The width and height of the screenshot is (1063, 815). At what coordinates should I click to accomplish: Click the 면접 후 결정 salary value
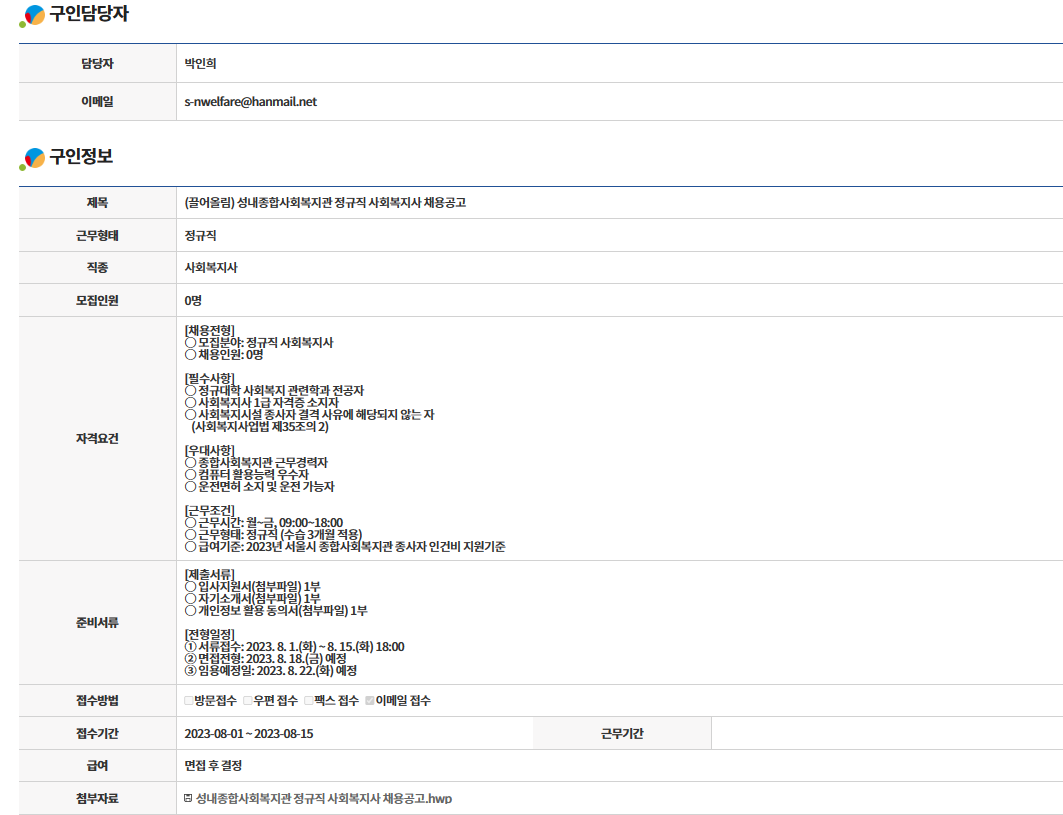pyautogui.click(x=213, y=766)
